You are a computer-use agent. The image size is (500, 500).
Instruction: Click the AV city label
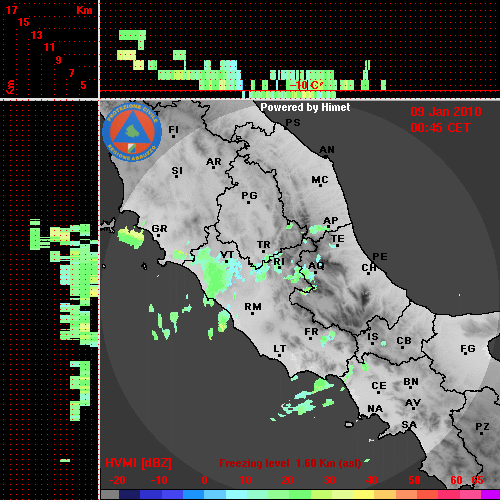(x=413, y=403)
